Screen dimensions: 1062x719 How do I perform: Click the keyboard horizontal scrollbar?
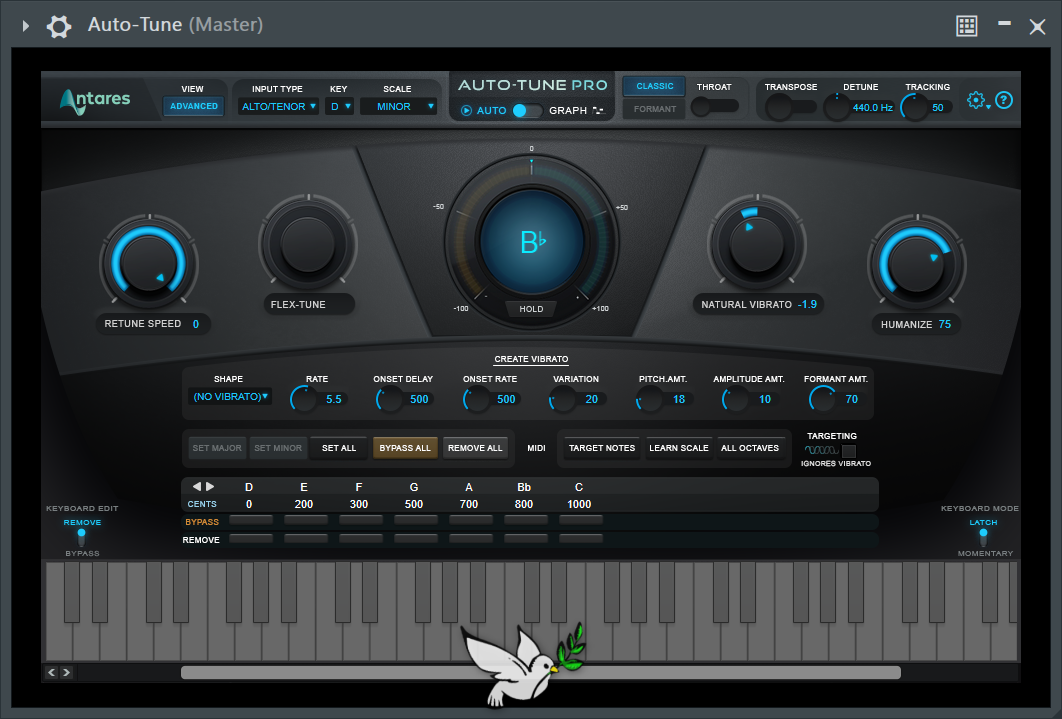point(540,672)
